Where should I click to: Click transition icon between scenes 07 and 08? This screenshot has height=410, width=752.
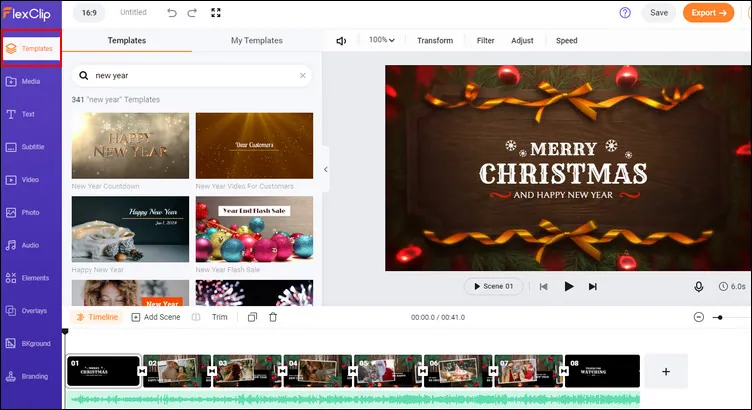pos(564,371)
